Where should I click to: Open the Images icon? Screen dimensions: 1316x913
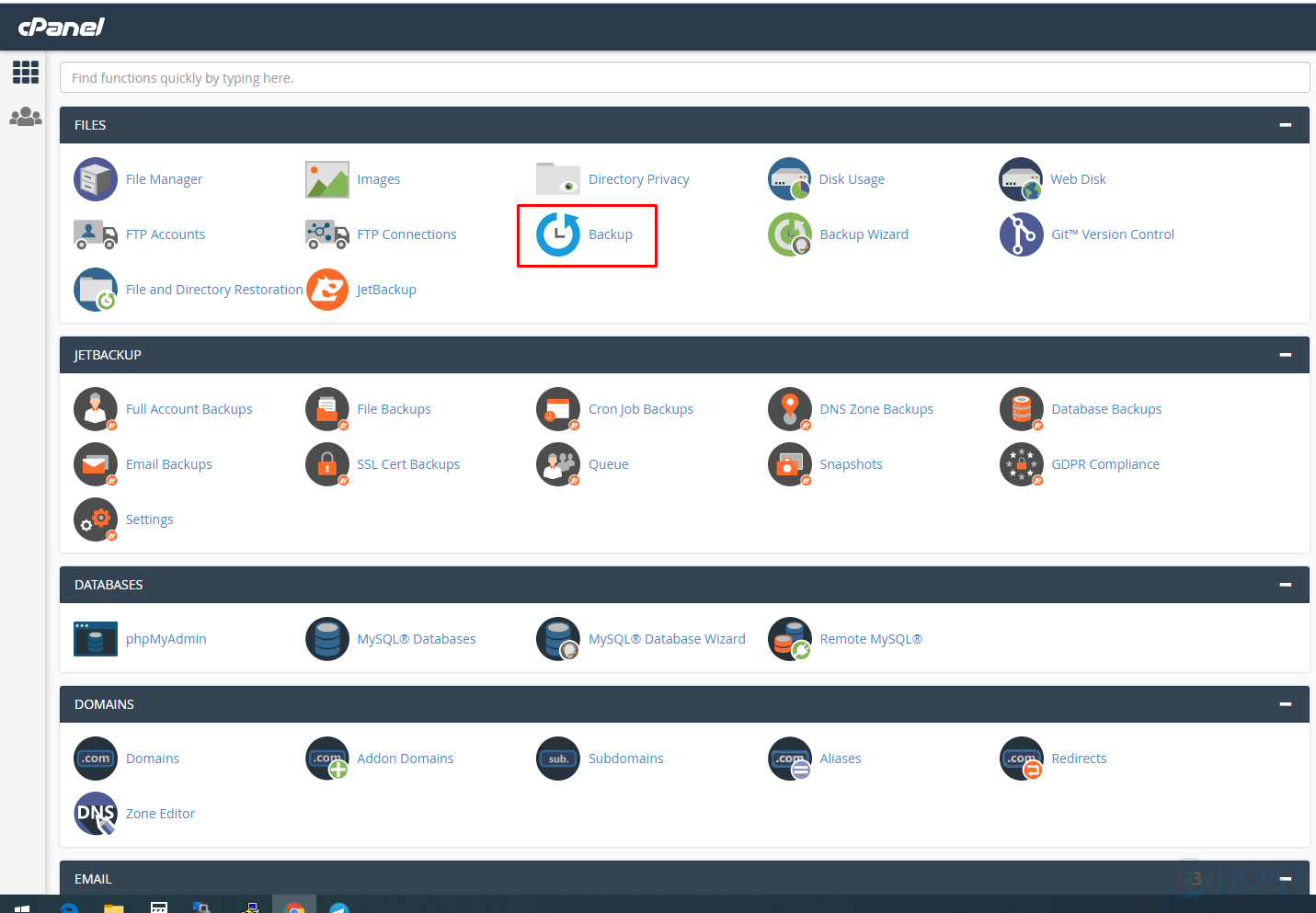[327, 179]
